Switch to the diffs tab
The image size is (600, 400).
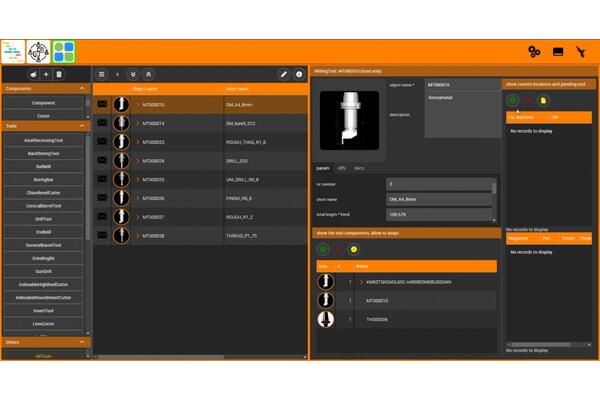pyautogui.click(x=341, y=167)
